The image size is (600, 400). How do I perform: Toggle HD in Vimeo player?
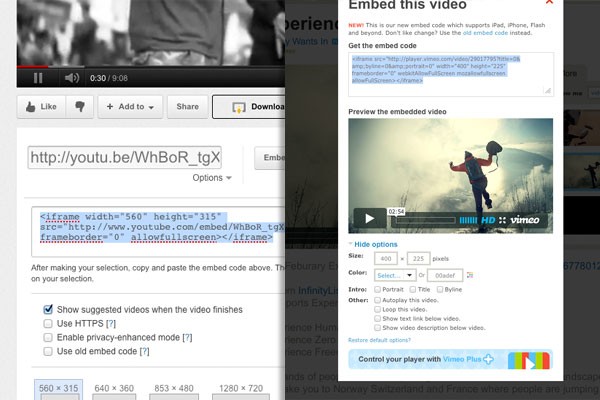(488, 220)
